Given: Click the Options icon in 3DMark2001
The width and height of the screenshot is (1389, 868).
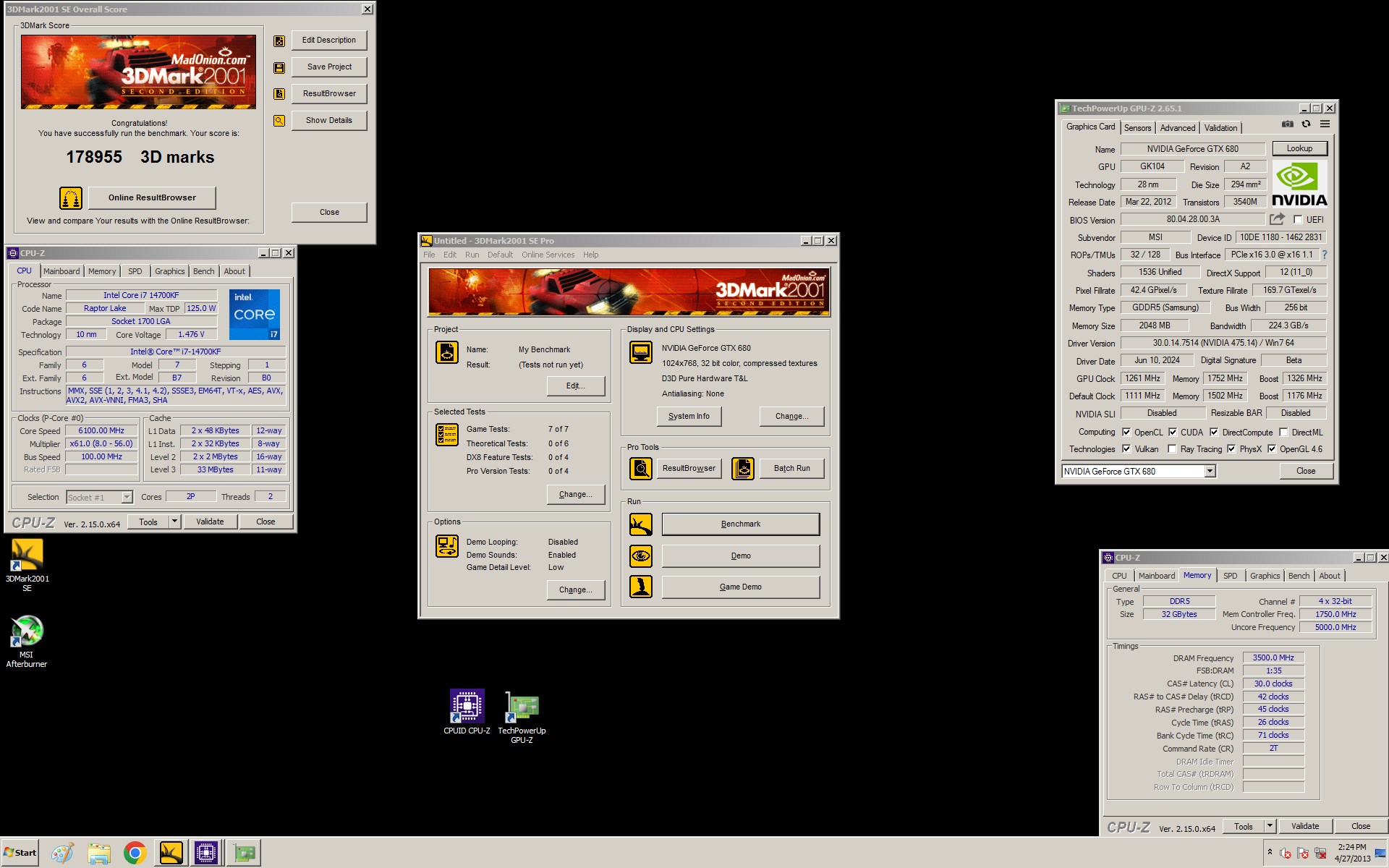Looking at the screenshot, I should coord(447,546).
